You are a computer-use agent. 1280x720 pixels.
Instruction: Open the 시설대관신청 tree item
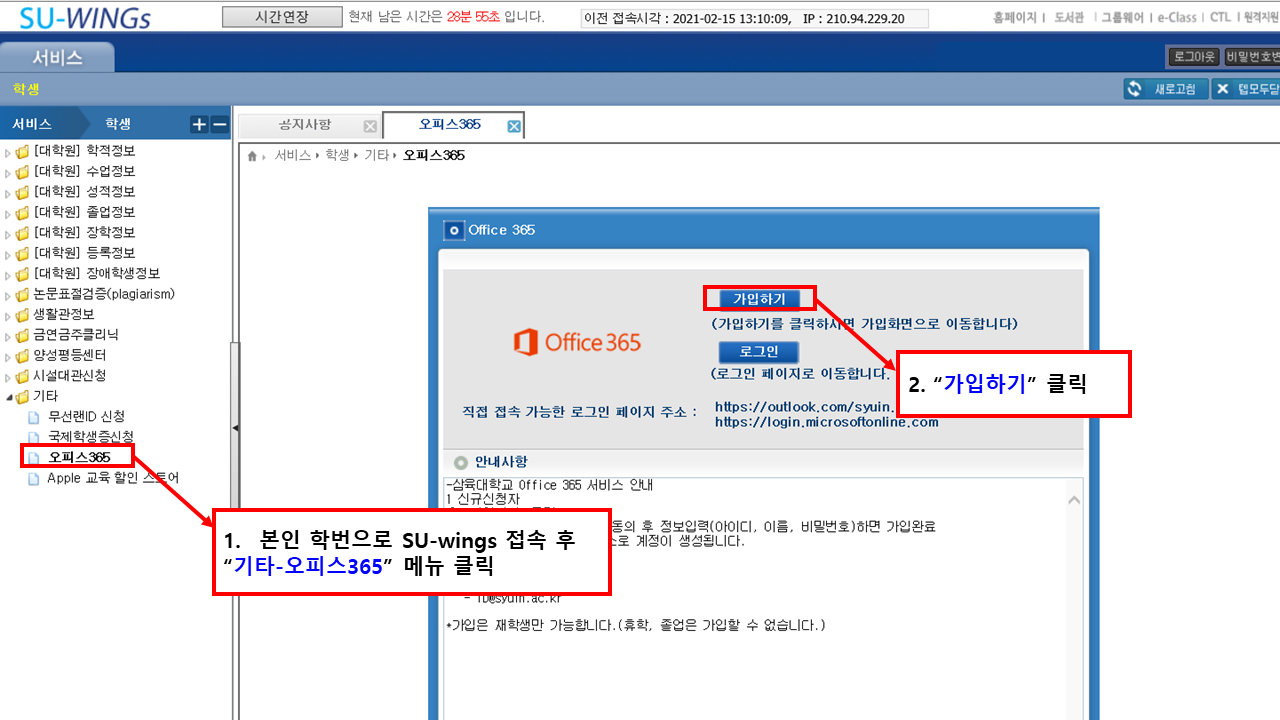click(70, 376)
